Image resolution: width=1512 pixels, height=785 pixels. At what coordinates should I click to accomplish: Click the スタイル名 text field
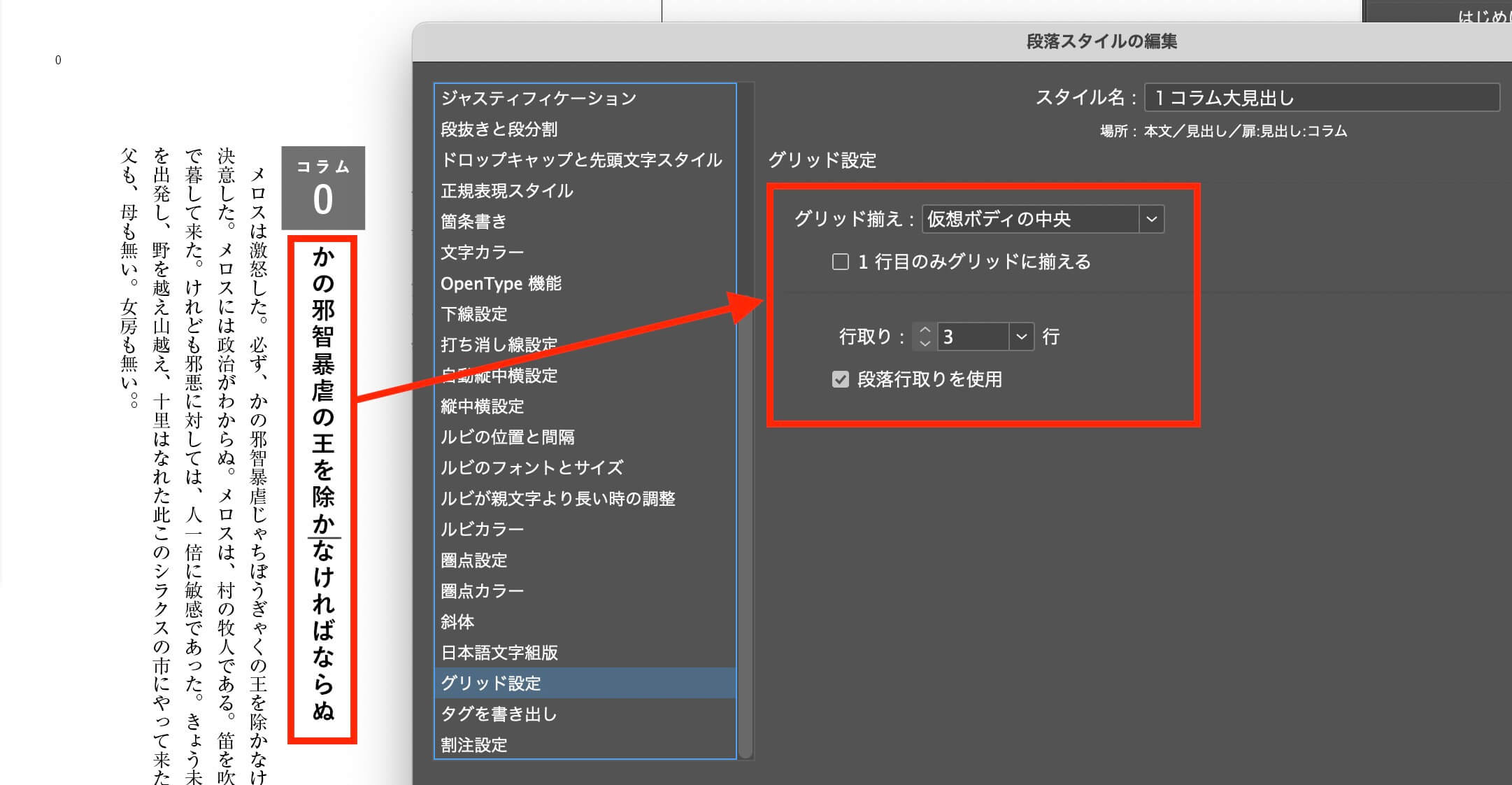[1321, 98]
